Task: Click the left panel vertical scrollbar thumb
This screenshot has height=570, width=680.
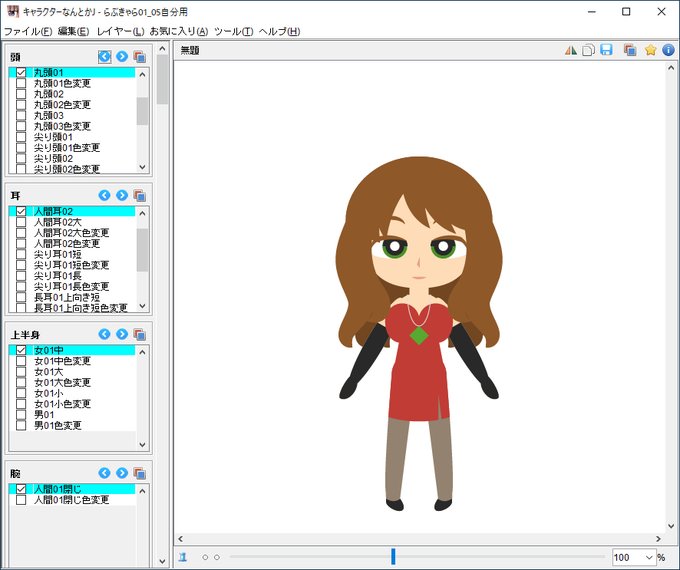Action: coord(162,79)
